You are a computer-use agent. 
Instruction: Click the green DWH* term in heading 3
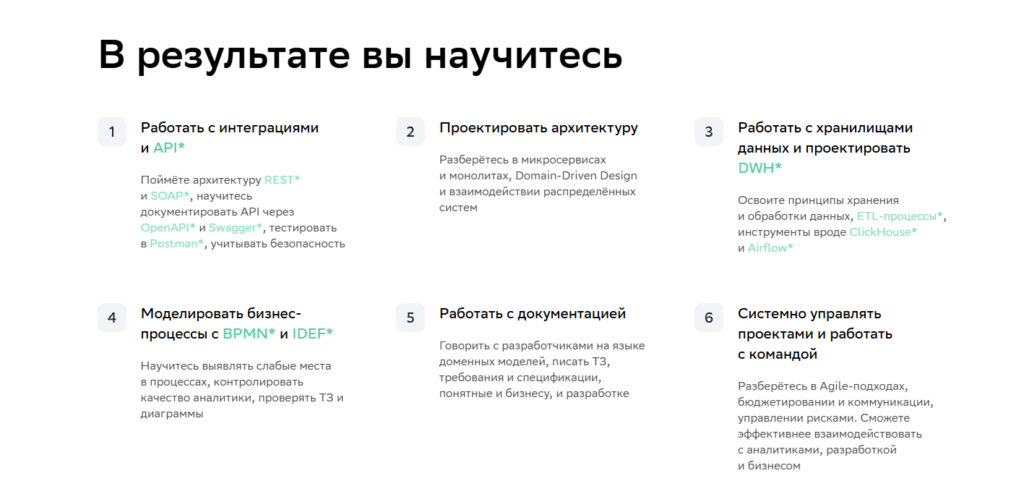[x=760, y=168]
